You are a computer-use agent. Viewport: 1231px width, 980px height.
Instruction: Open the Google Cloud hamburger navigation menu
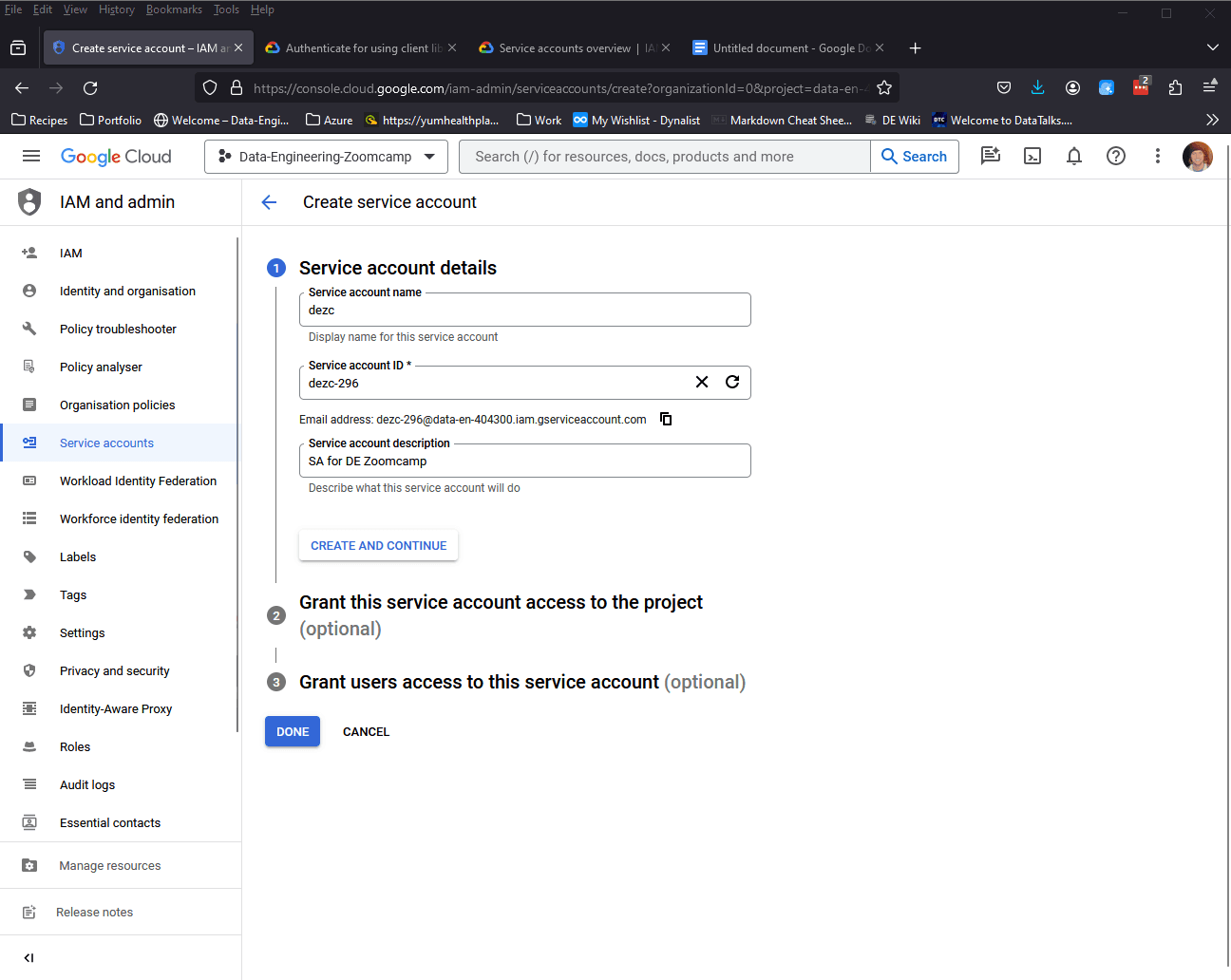click(31, 156)
